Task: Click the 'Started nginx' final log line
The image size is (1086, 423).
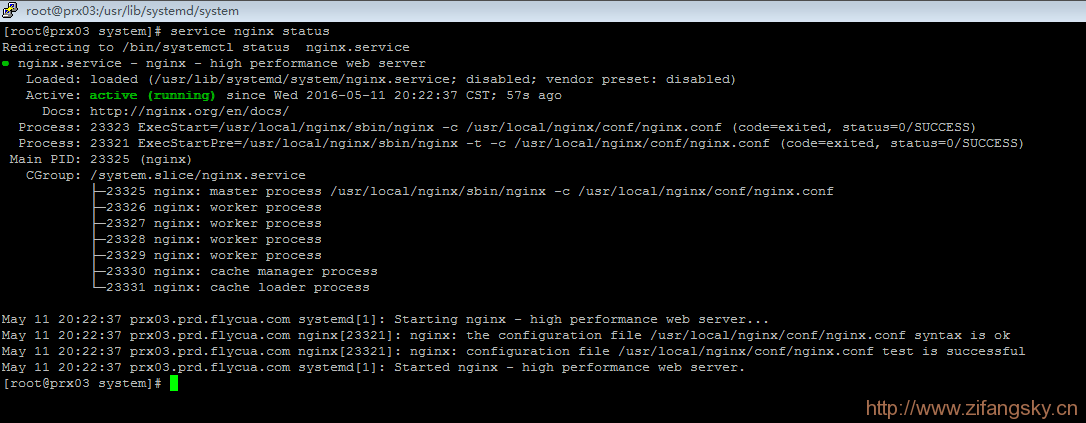Action: pos(373,368)
